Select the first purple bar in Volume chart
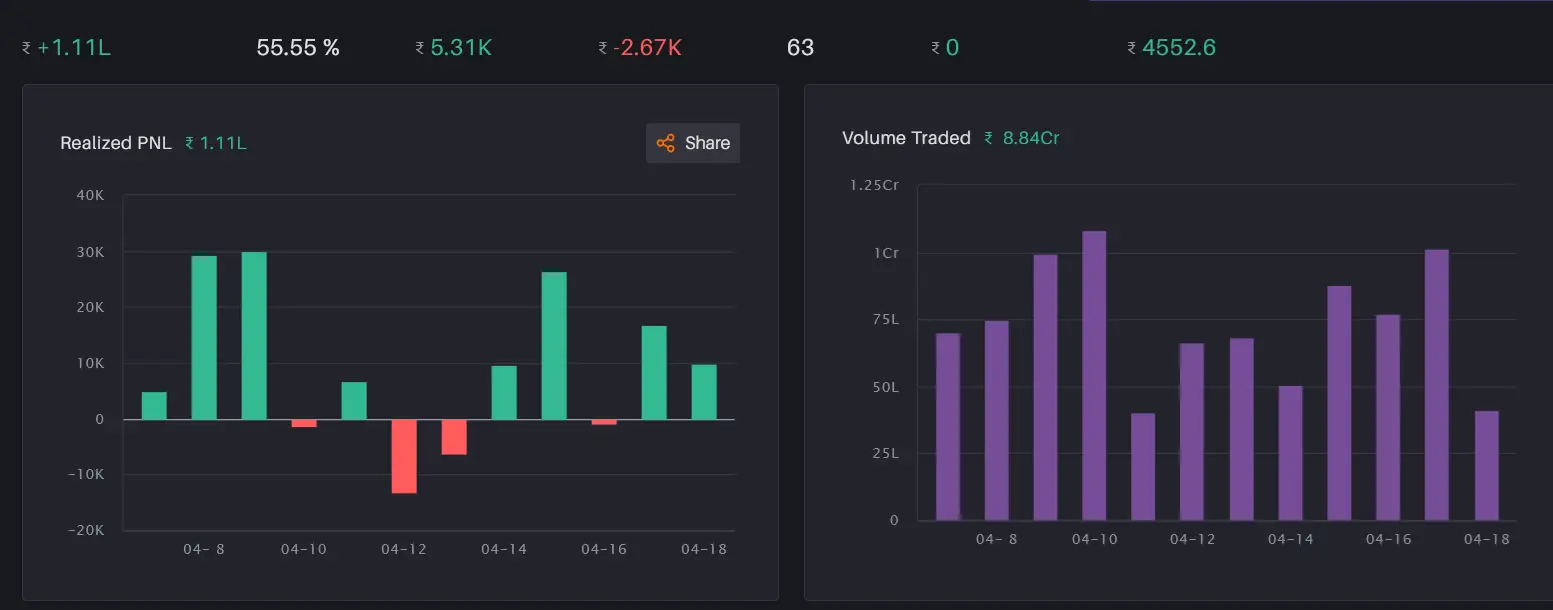This screenshot has height=610, width=1553. (947, 426)
